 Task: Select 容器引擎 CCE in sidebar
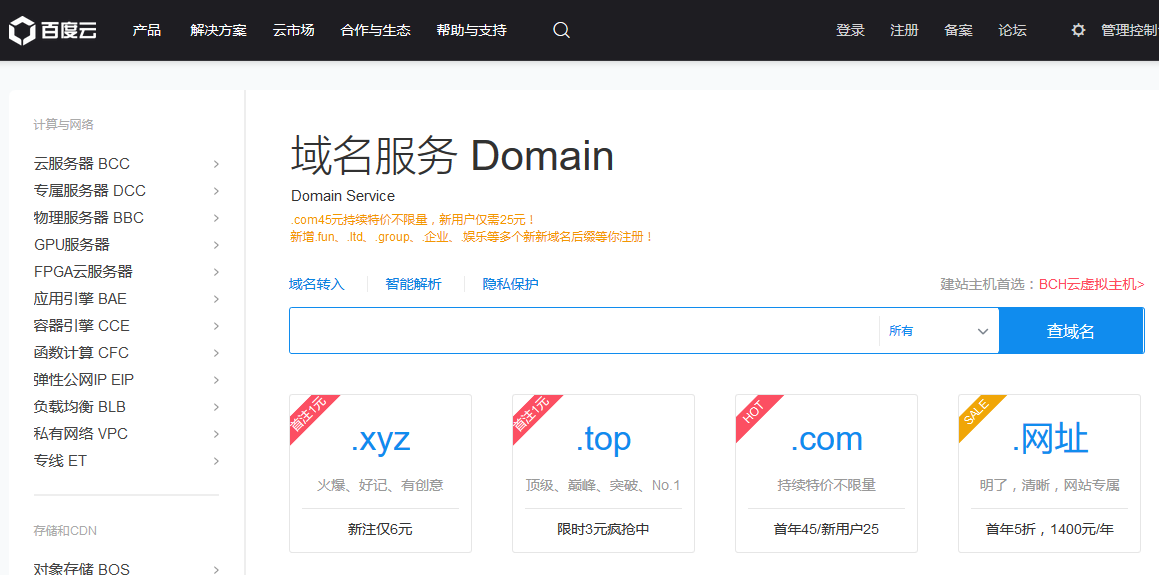point(82,326)
